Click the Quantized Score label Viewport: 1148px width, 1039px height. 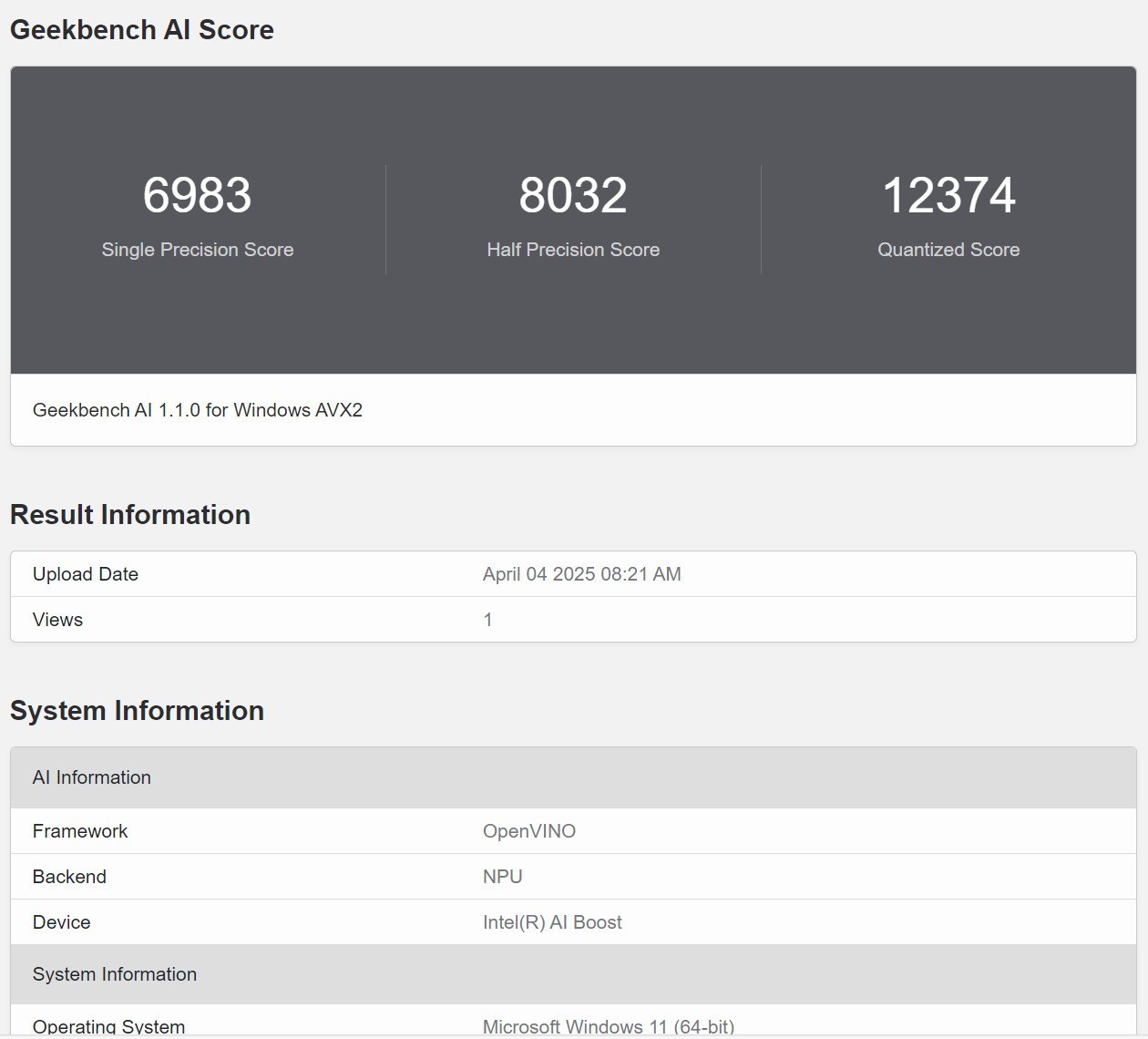[948, 249]
